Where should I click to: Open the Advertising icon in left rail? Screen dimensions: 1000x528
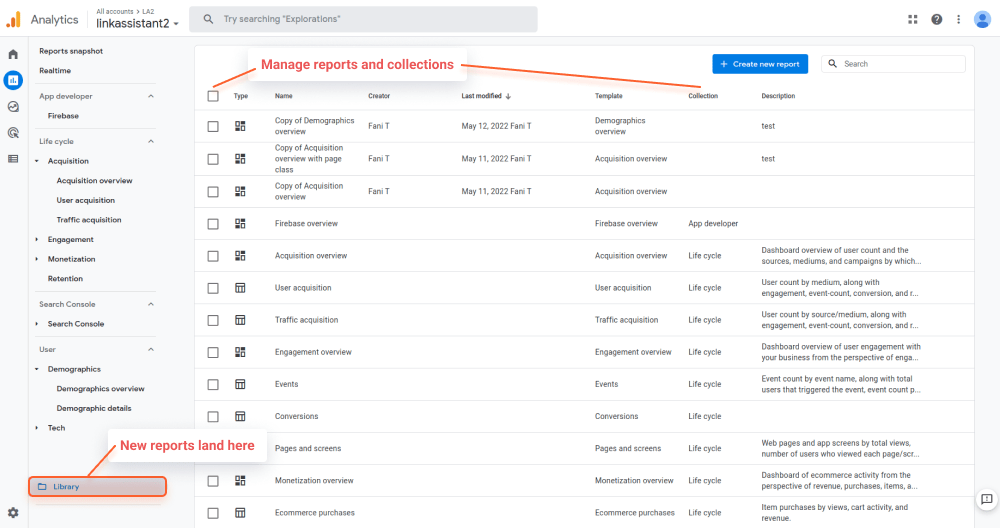click(13, 132)
